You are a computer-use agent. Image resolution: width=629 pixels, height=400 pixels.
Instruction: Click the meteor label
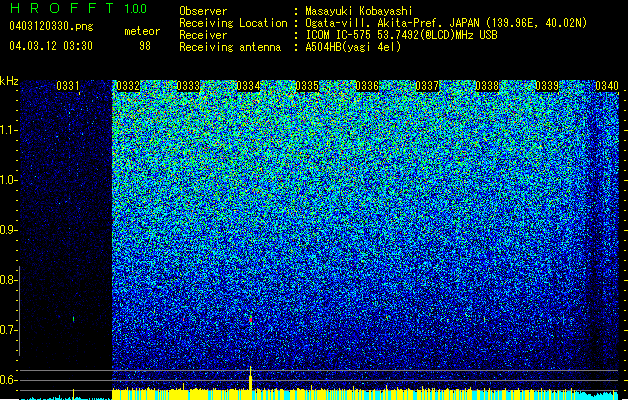coord(142,31)
